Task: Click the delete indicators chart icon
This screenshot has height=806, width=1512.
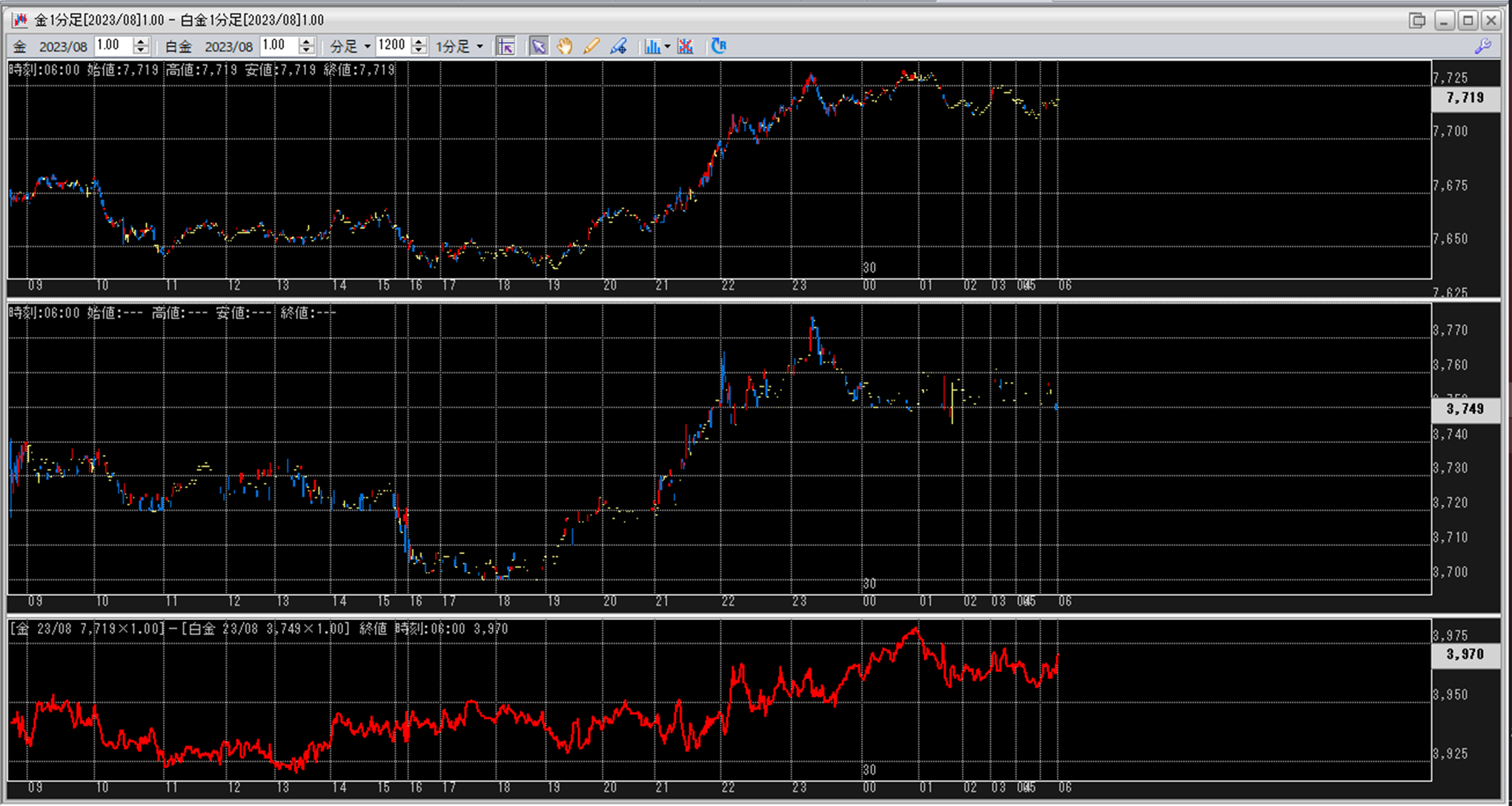Action: point(686,47)
